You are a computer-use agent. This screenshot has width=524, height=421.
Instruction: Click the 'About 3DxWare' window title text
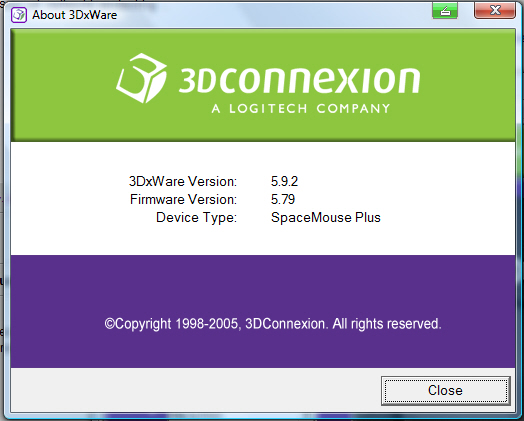[x=75, y=15]
